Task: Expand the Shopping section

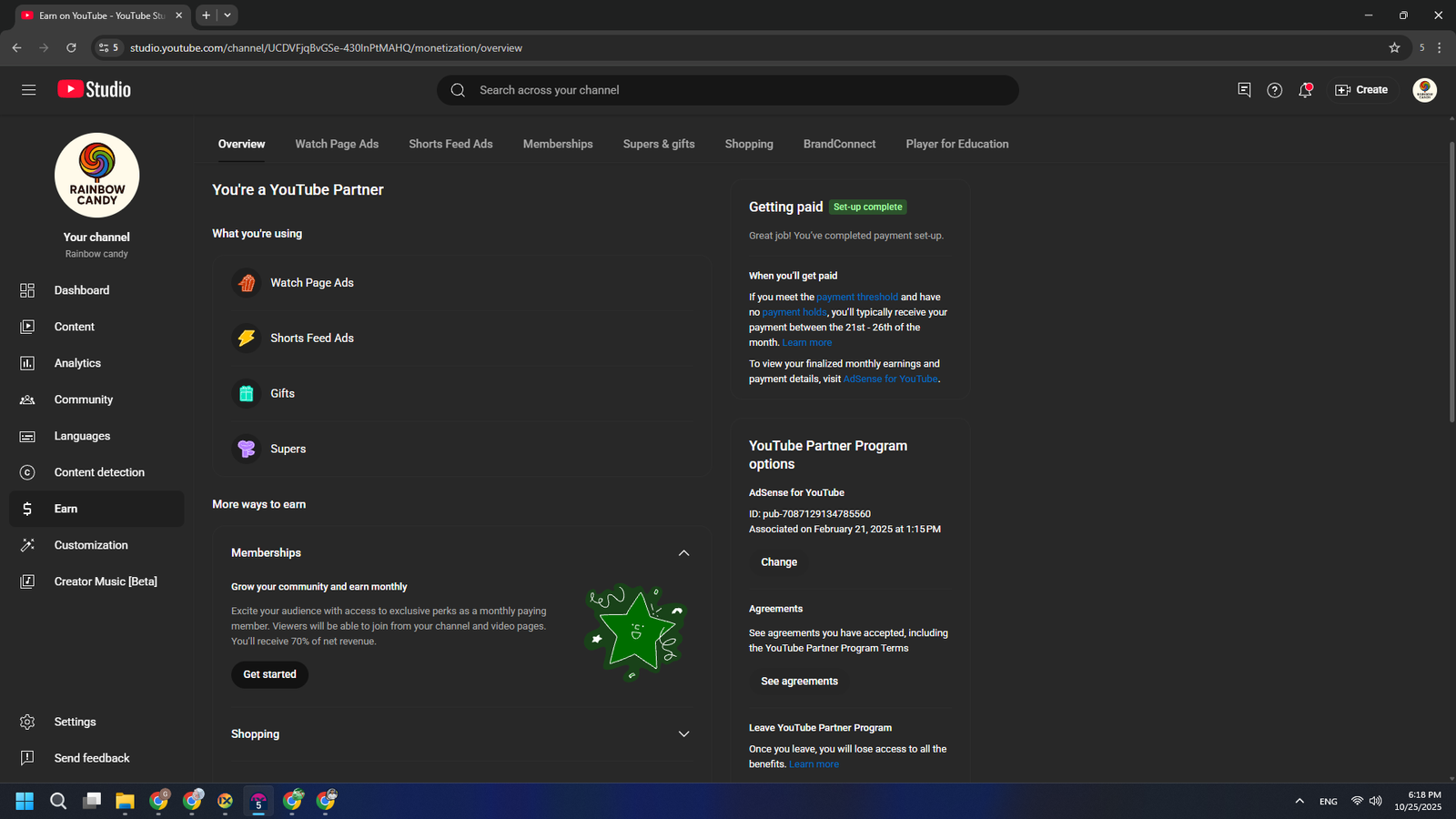Action: (x=683, y=734)
